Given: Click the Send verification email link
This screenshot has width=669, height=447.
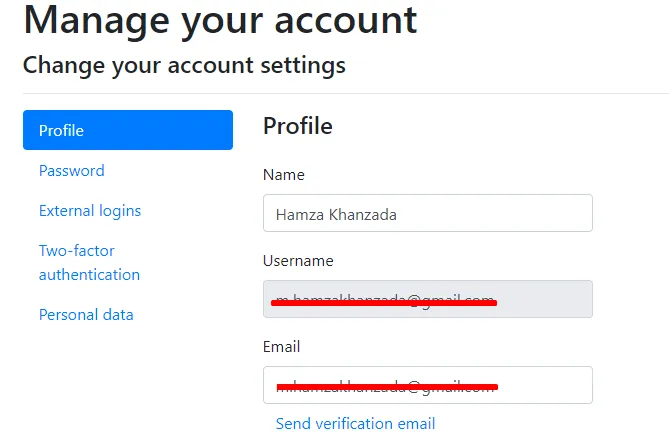Looking at the screenshot, I should (355, 424).
